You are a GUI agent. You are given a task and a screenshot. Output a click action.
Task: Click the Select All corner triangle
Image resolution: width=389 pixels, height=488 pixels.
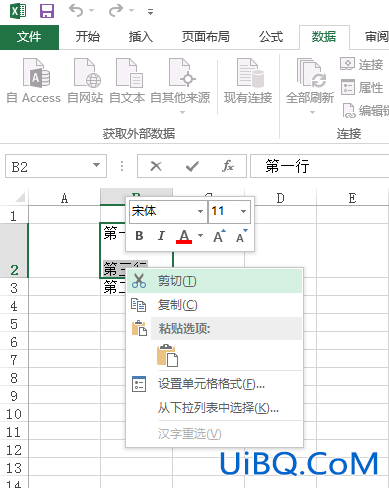coord(20,197)
